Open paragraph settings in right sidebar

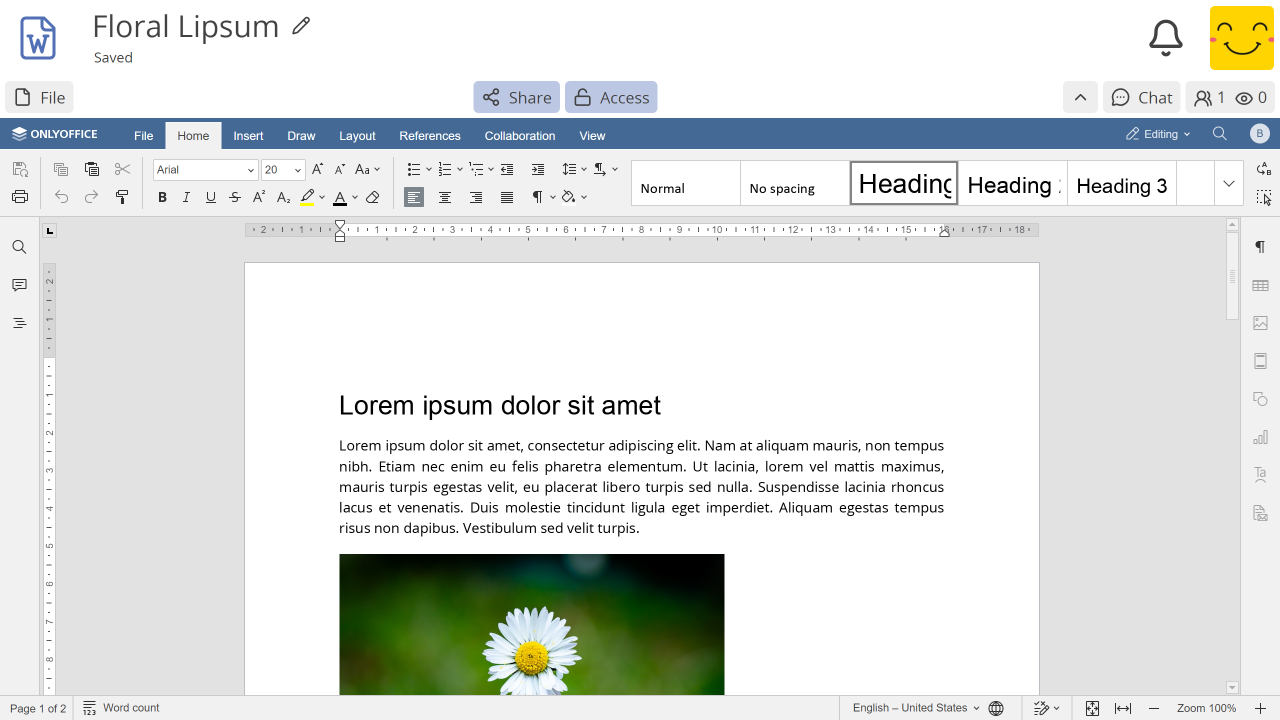click(x=1260, y=247)
